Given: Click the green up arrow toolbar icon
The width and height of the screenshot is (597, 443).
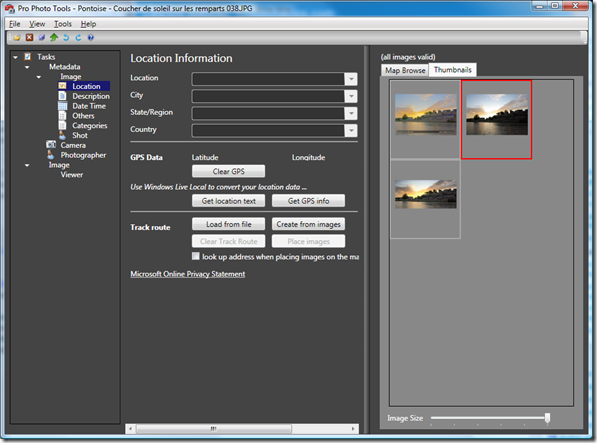Looking at the screenshot, I should point(54,37).
